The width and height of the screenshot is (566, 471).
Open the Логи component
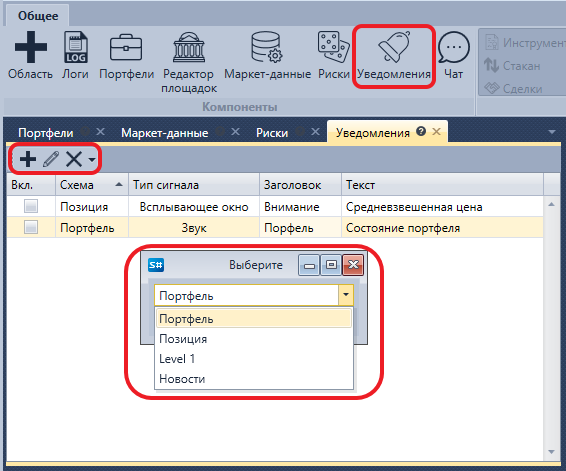[75, 55]
